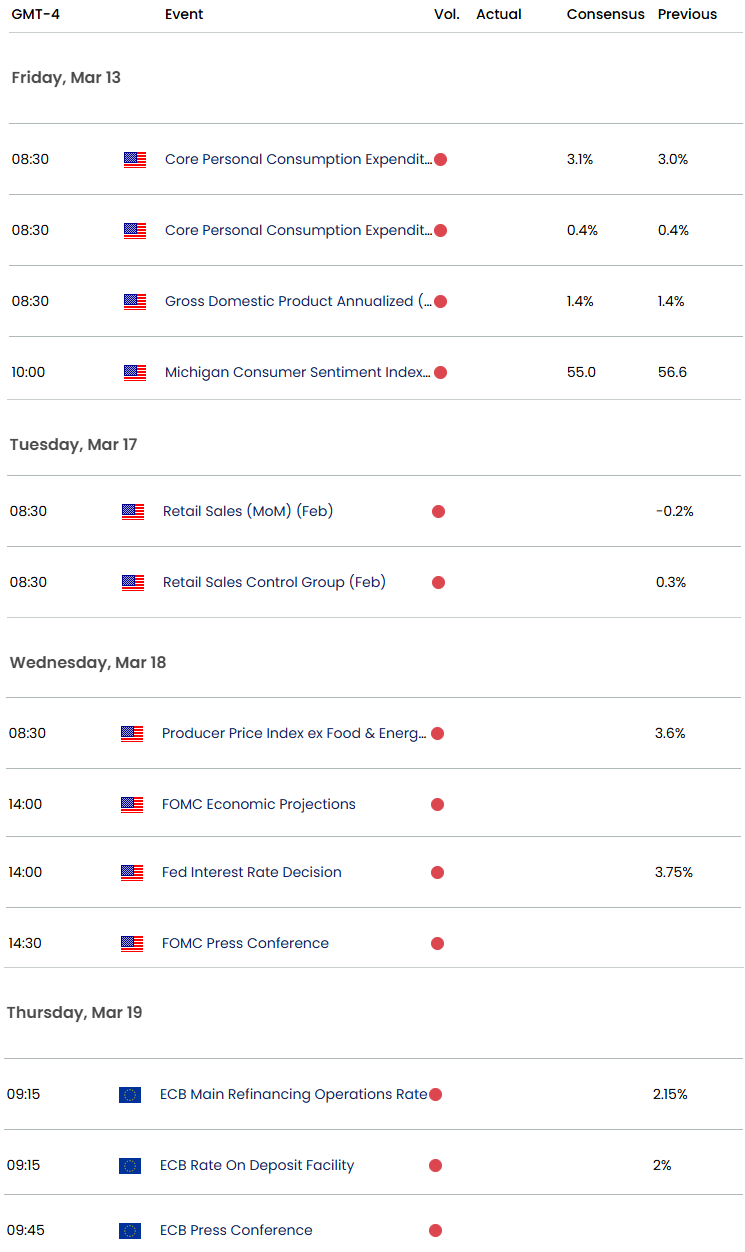The width and height of the screenshot is (745, 1252).
Task: Click the US flag beside FOMC Economic Projections
Action: point(132,805)
